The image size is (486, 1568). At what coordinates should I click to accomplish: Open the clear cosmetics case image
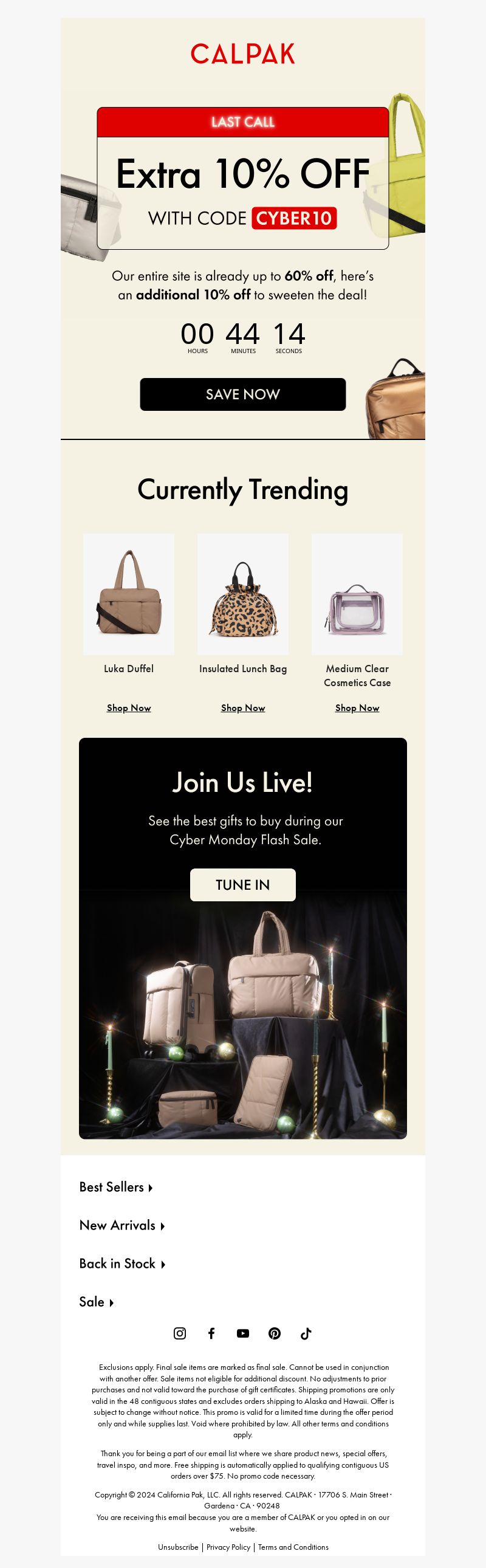[x=357, y=594]
